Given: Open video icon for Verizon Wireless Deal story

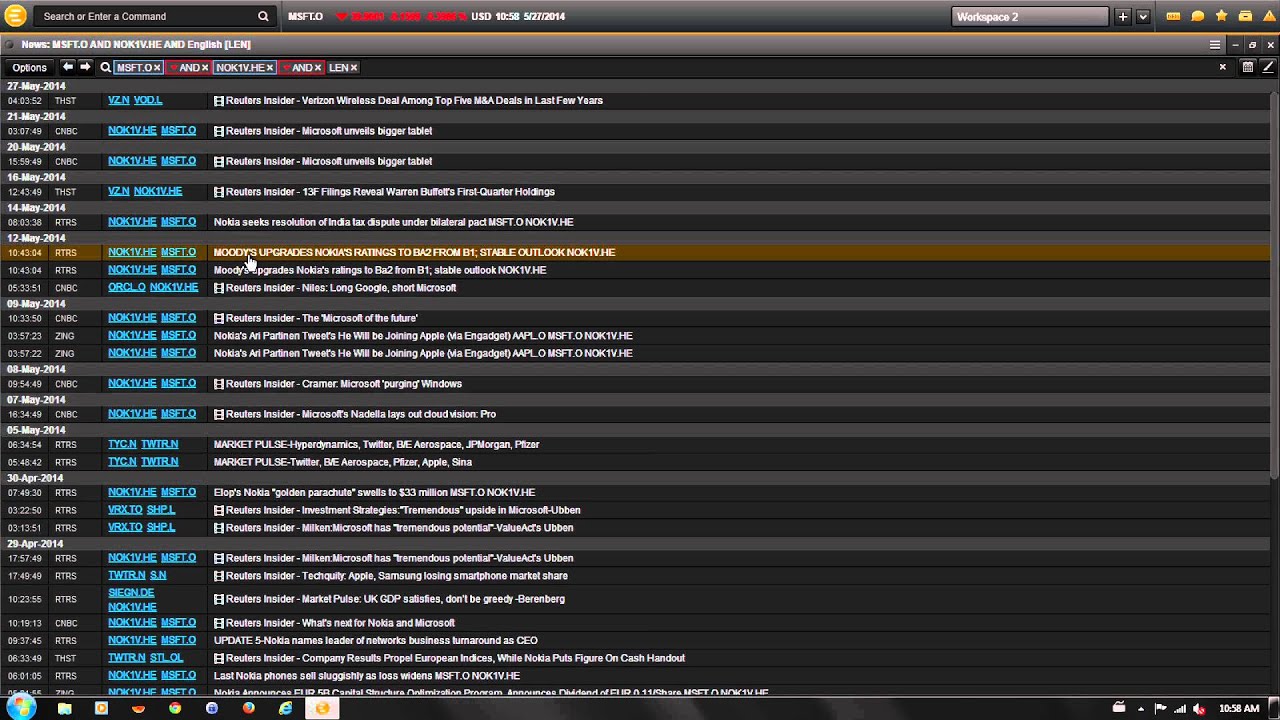Looking at the screenshot, I should click(x=219, y=100).
